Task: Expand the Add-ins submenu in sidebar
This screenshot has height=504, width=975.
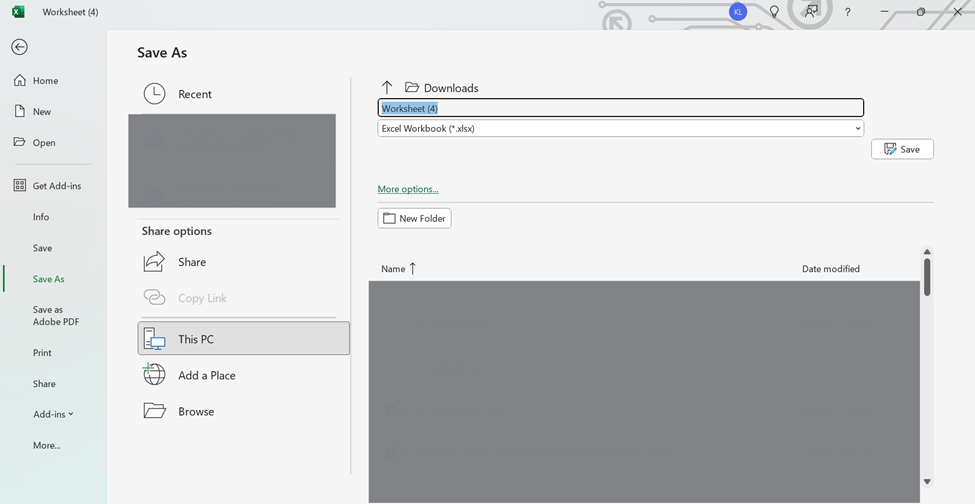Action: [53, 414]
